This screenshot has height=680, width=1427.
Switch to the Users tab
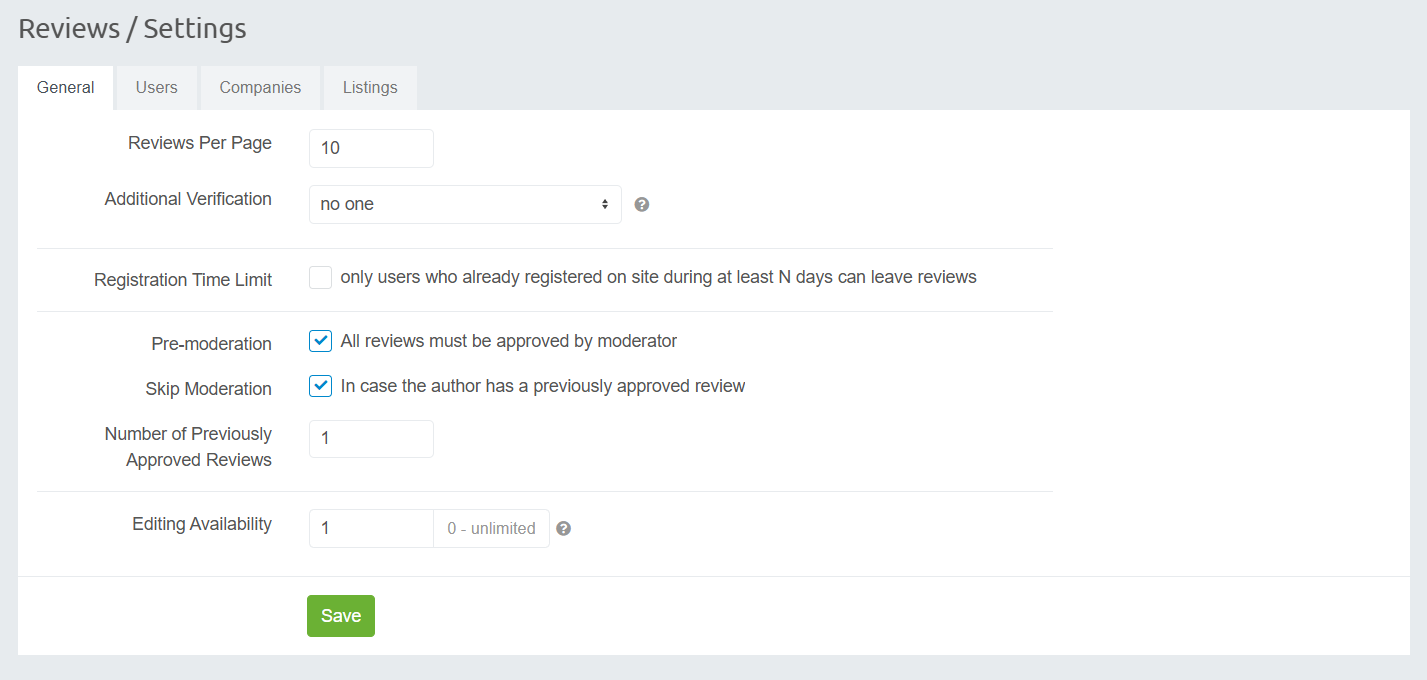click(x=157, y=88)
